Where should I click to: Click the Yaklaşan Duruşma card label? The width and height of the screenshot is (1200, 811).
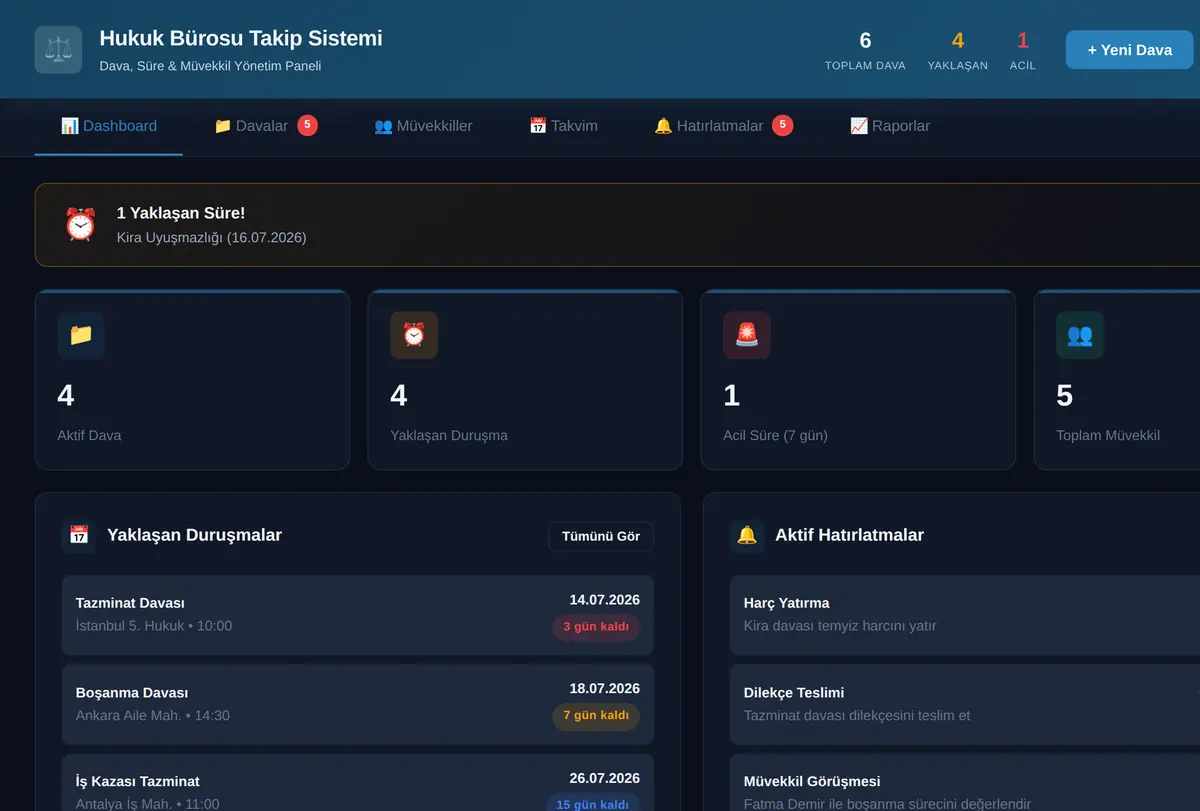pyautogui.click(x=449, y=436)
